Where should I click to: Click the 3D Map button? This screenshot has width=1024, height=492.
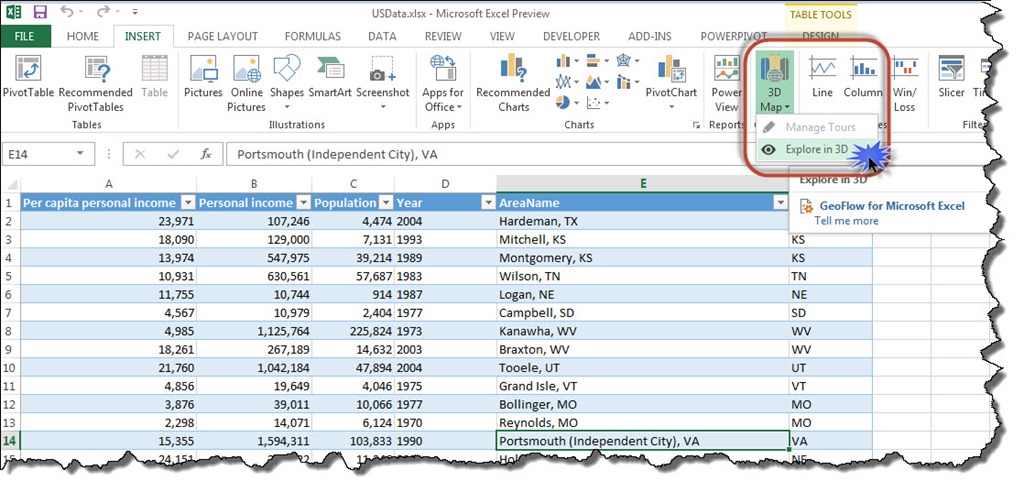click(775, 84)
